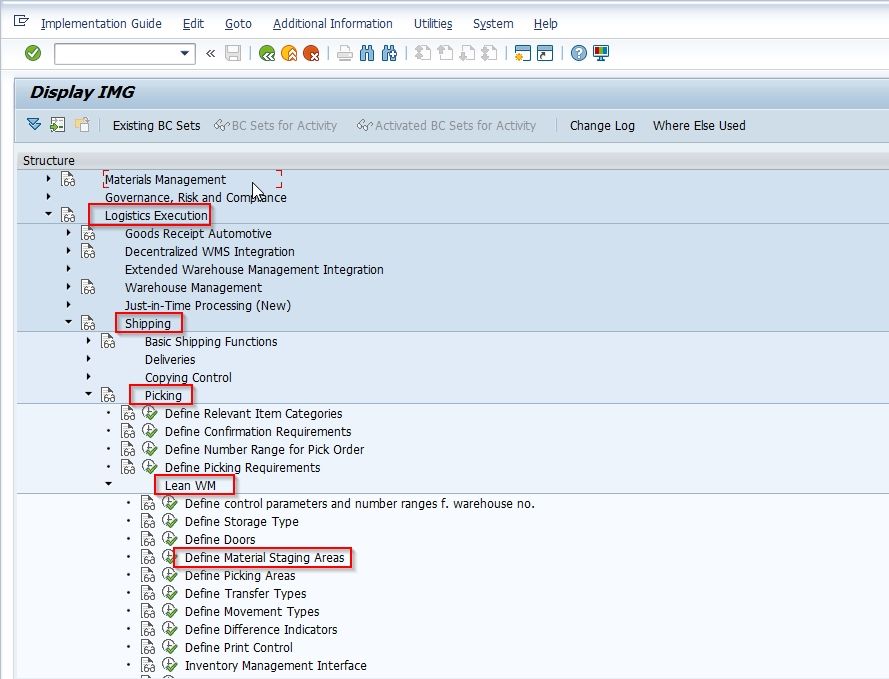Open the Additional Information menu
The height and width of the screenshot is (679, 889).
[333, 24]
